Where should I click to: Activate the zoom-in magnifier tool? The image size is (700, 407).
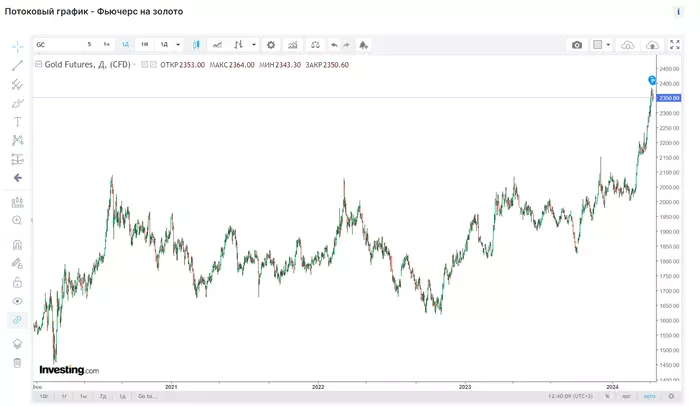click(17, 220)
